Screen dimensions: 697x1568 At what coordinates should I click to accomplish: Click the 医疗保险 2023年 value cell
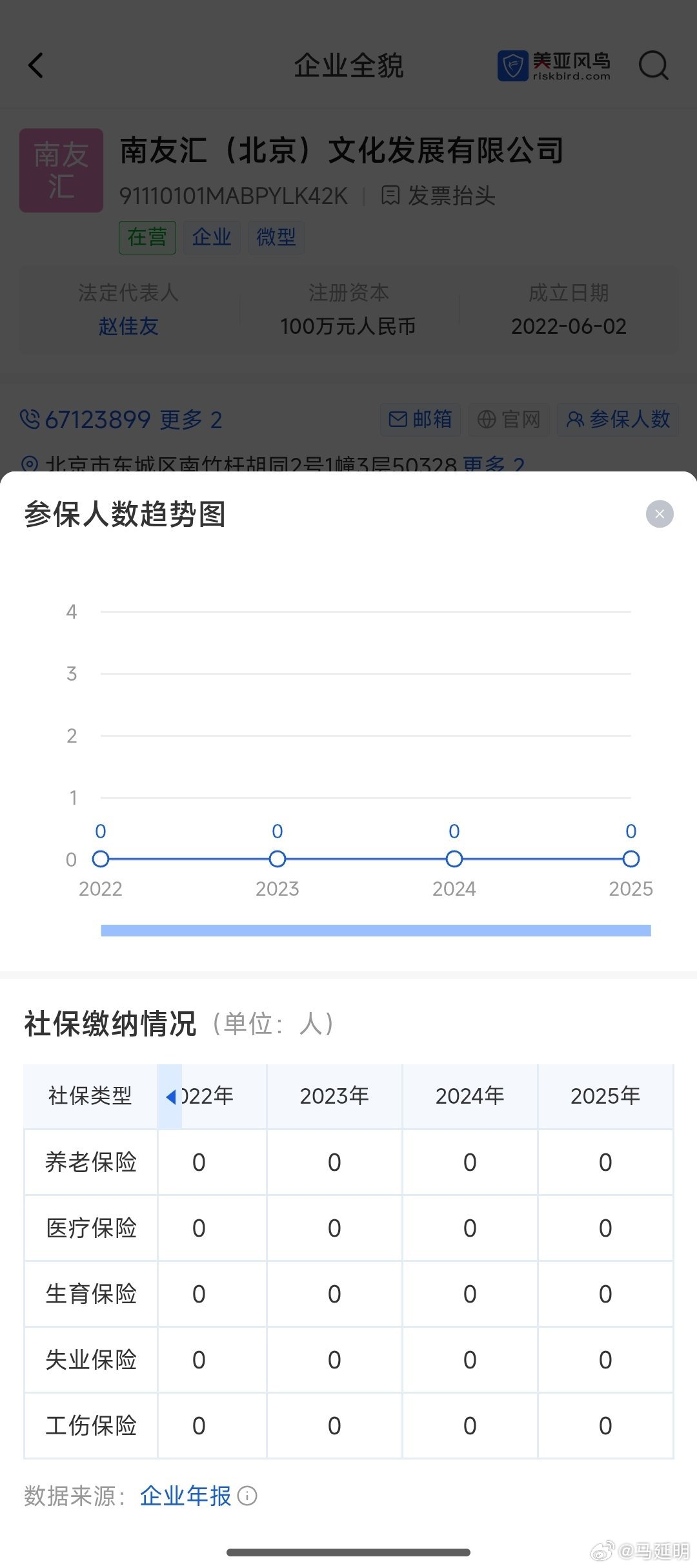click(x=334, y=1228)
